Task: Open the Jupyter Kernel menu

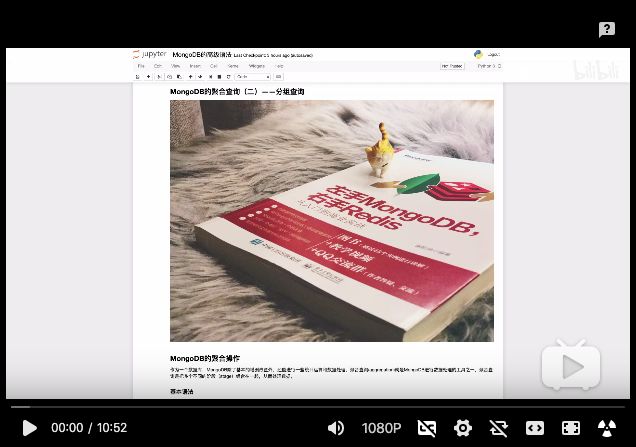Action: pyautogui.click(x=233, y=66)
